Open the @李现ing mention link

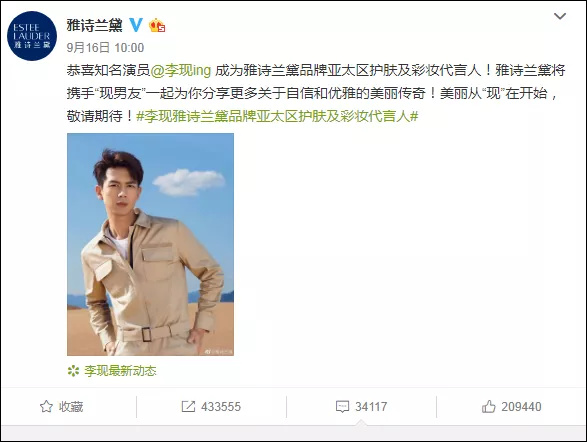tap(181, 70)
